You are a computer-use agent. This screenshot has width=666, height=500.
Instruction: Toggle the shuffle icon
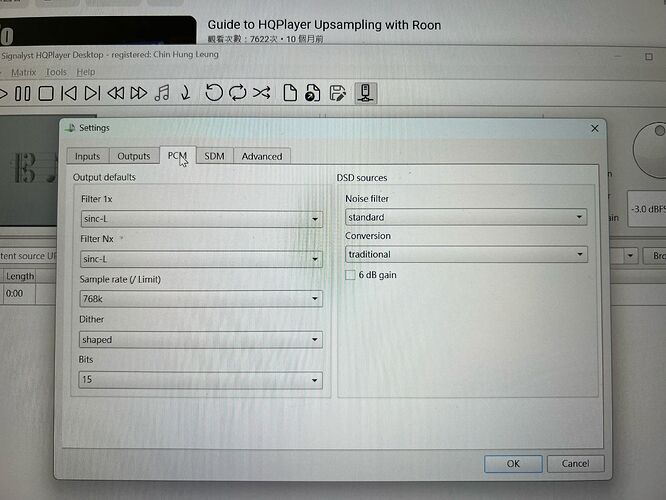tap(262, 93)
